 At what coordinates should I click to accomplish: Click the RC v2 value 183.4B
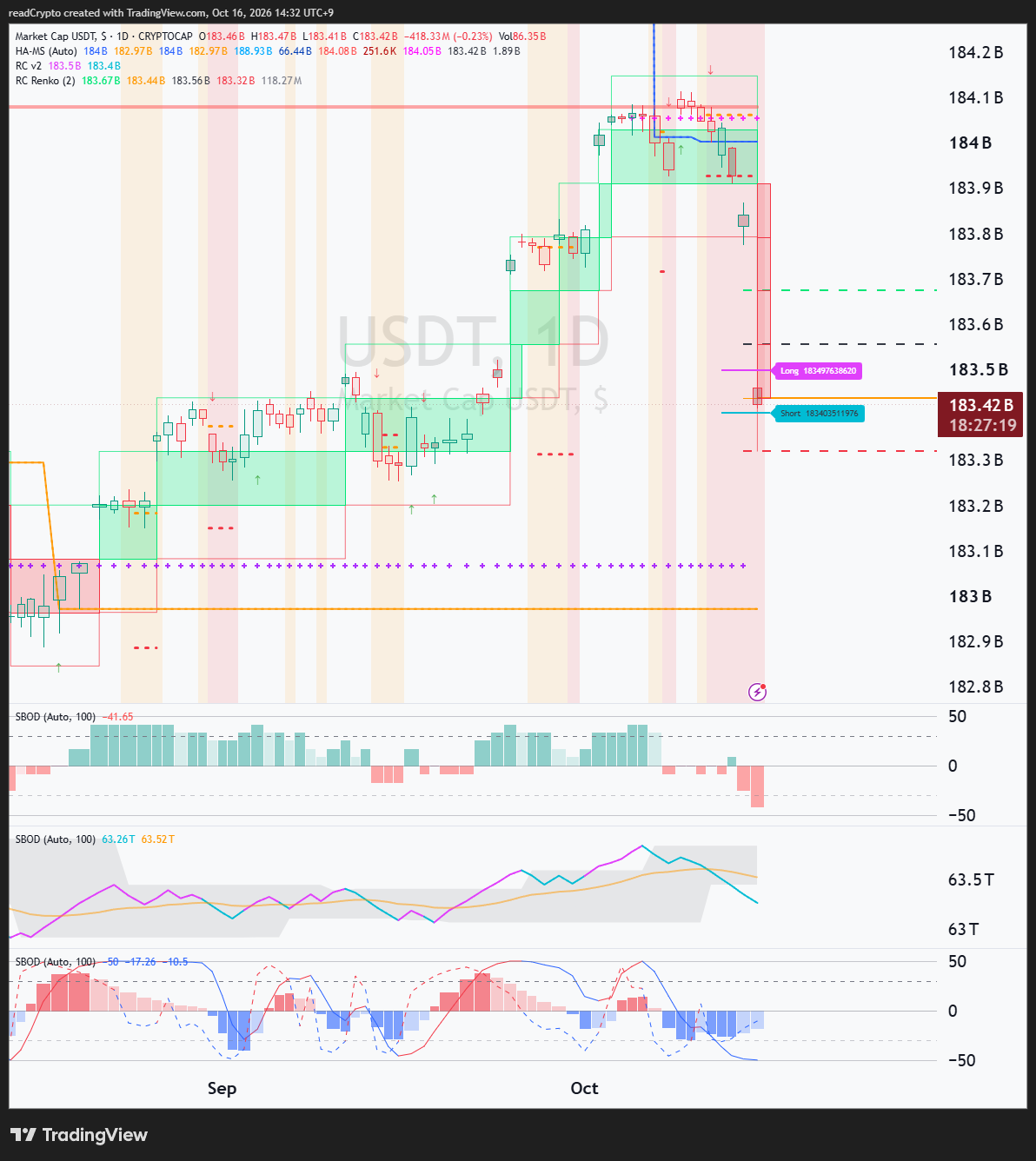(104, 66)
